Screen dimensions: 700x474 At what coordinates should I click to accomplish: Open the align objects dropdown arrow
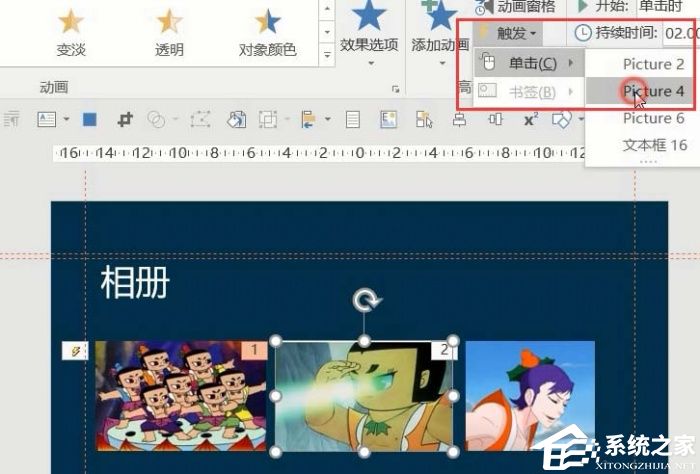click(328, 119)
